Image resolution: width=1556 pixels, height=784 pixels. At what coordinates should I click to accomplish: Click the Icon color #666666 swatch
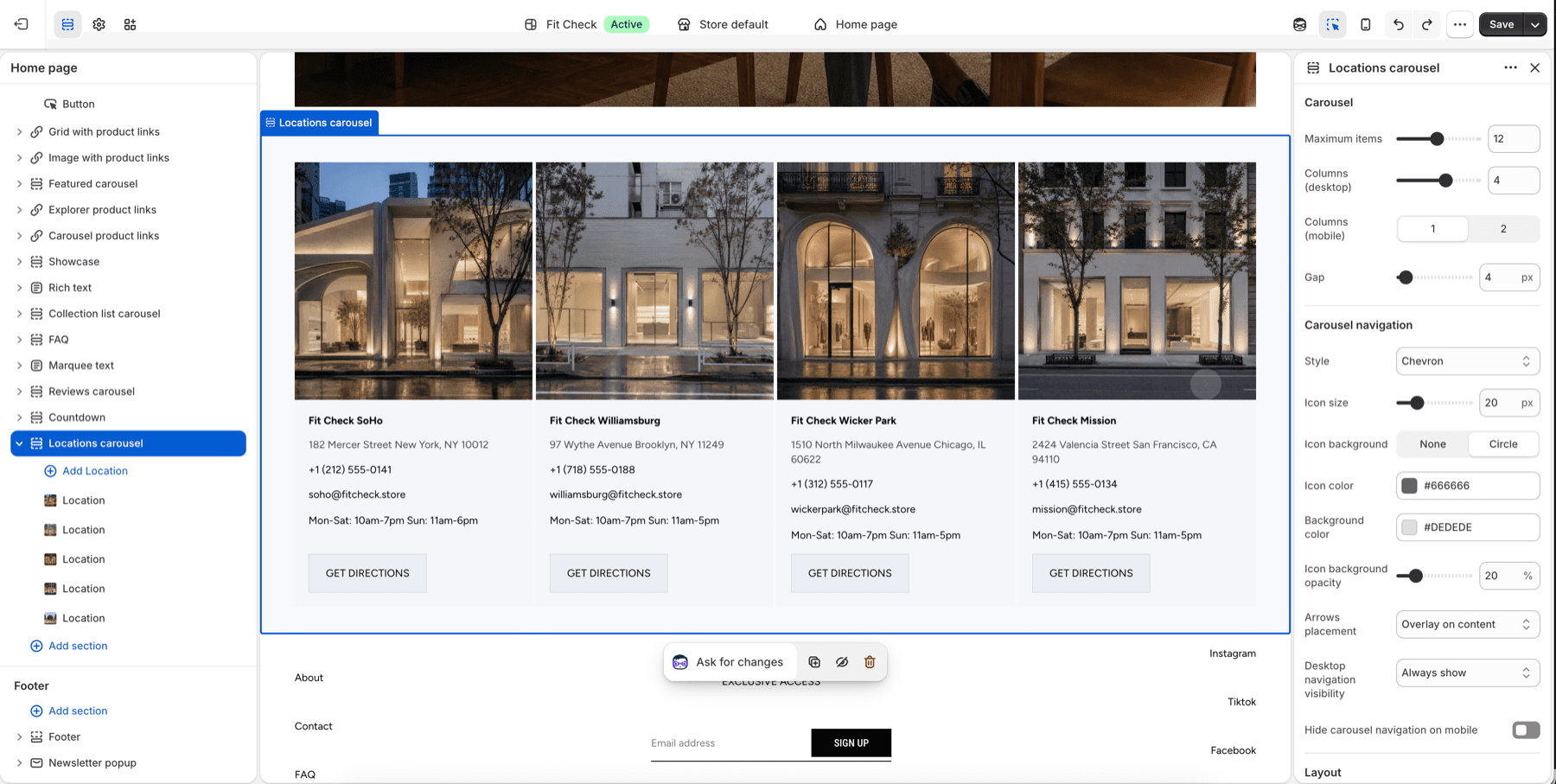pyautogui.click(x=1409, y=486)
